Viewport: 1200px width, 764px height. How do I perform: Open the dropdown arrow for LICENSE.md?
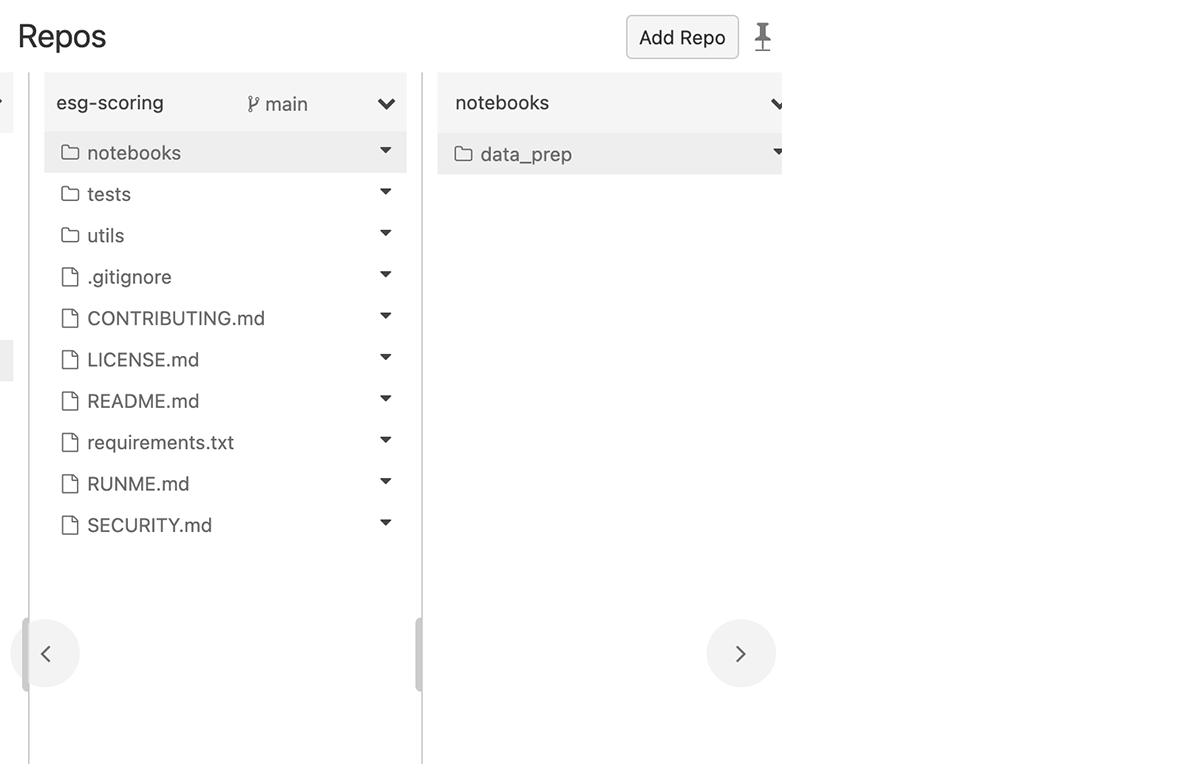386,357
